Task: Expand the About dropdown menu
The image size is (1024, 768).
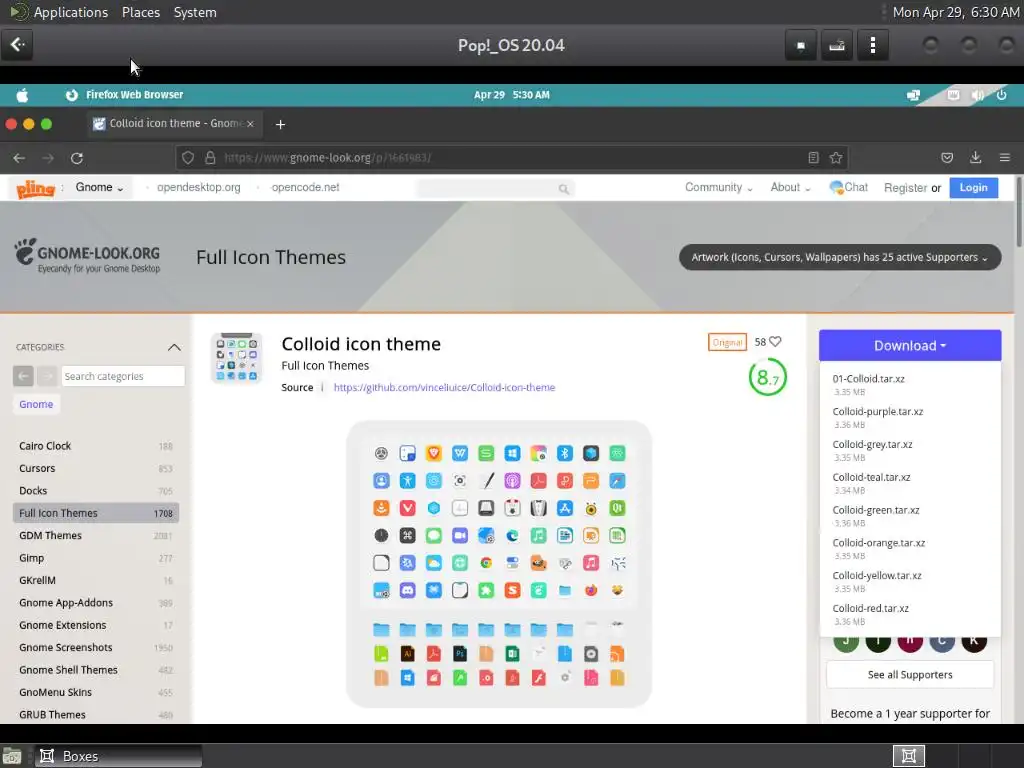Action: [790, 187]
